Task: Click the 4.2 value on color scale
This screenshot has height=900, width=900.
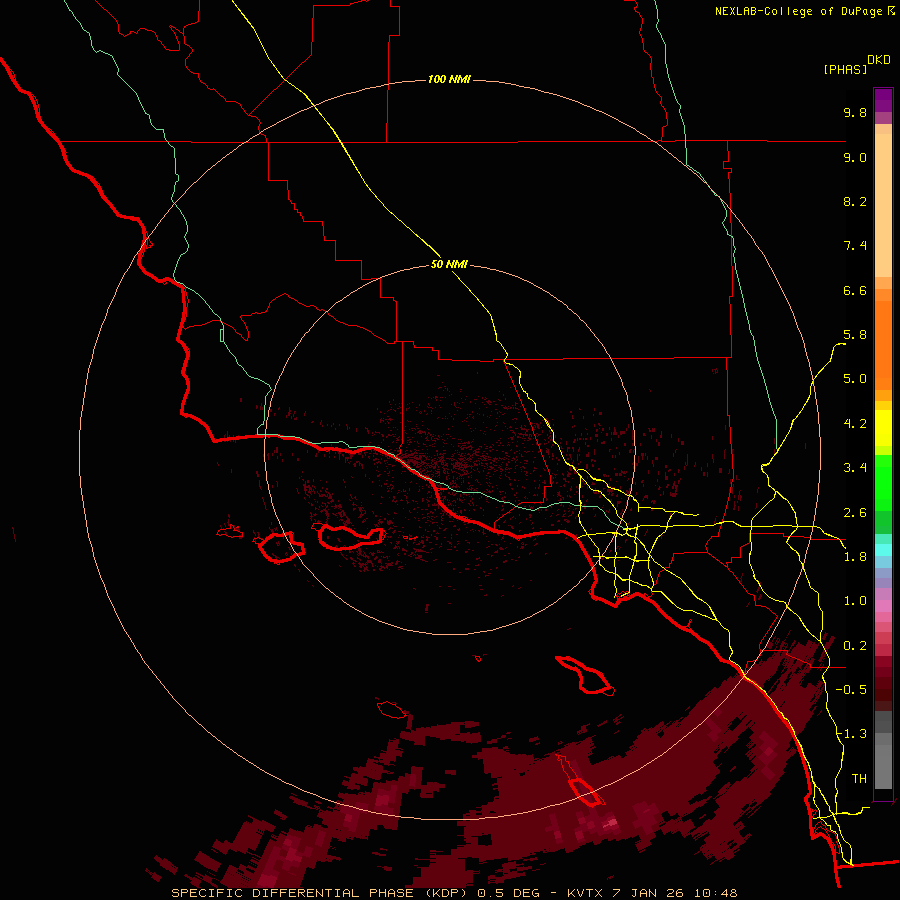Action: 855,424
